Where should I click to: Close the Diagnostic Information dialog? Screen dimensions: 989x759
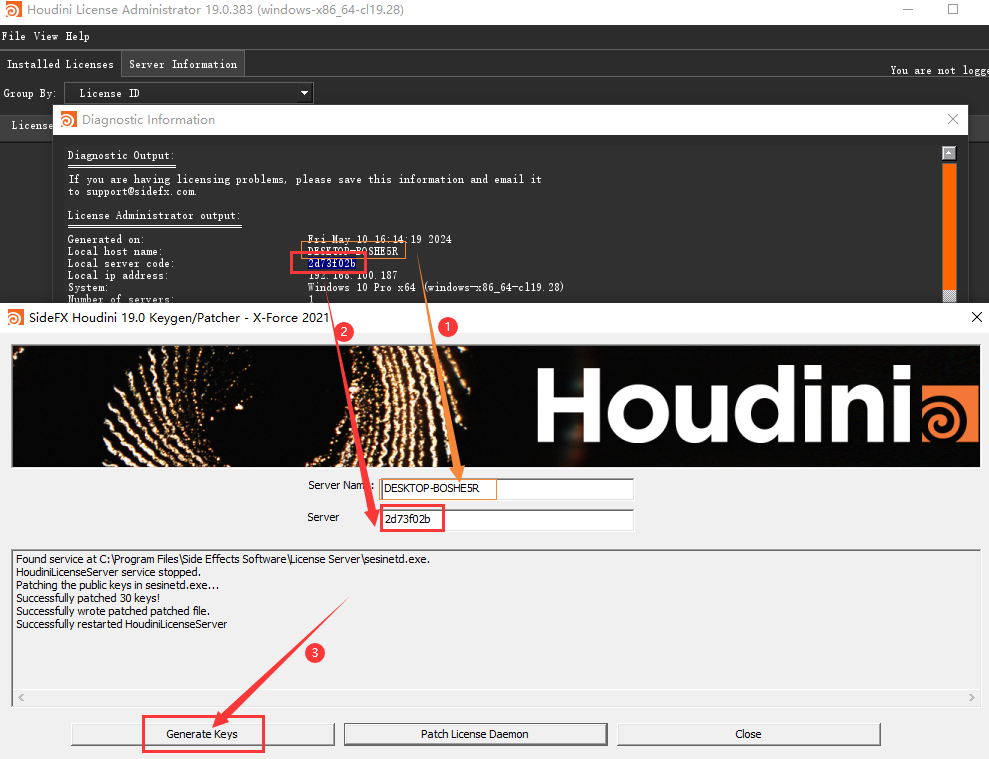coord(953,119)
